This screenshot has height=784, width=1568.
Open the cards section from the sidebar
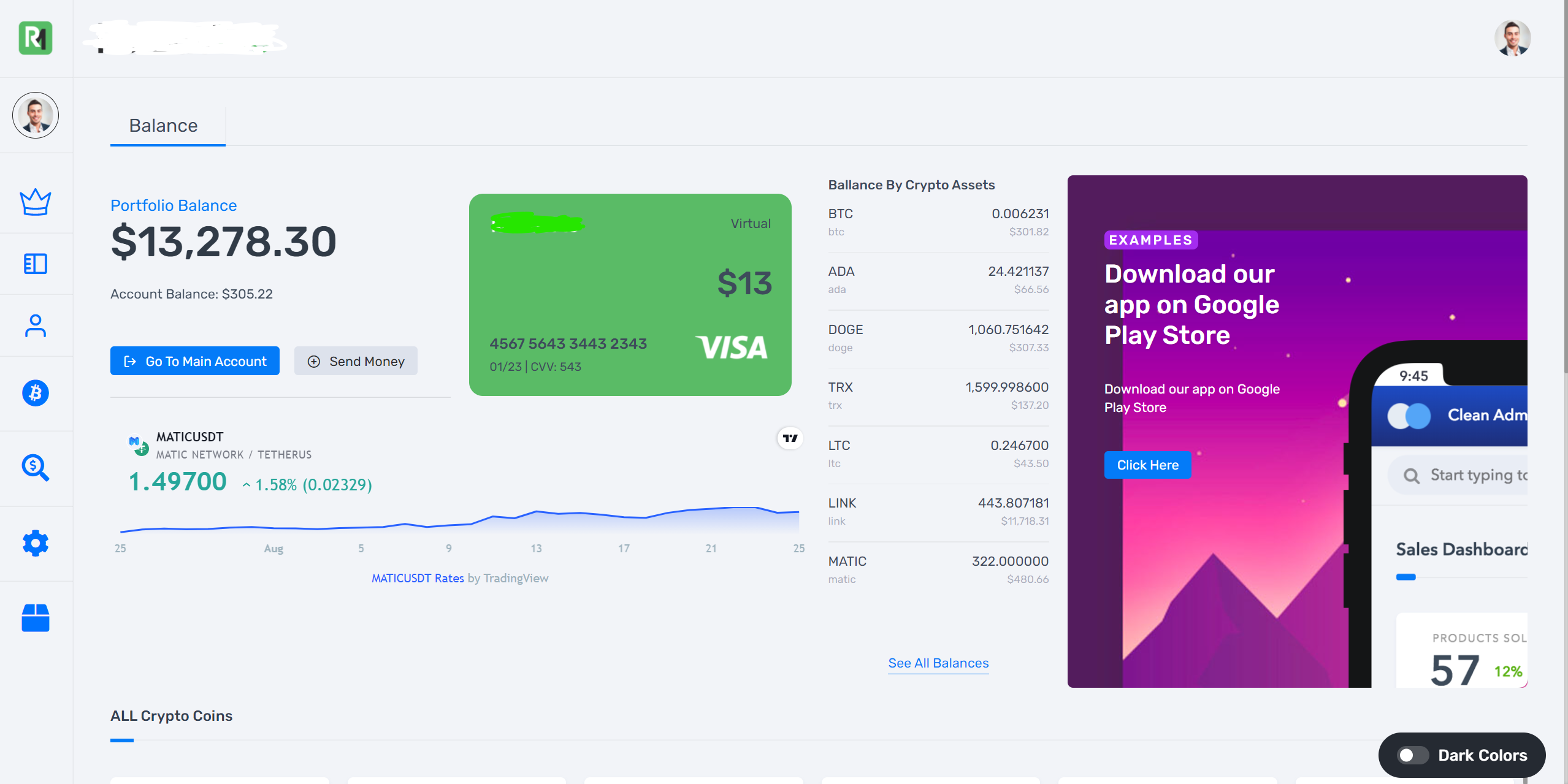point(35,264)
